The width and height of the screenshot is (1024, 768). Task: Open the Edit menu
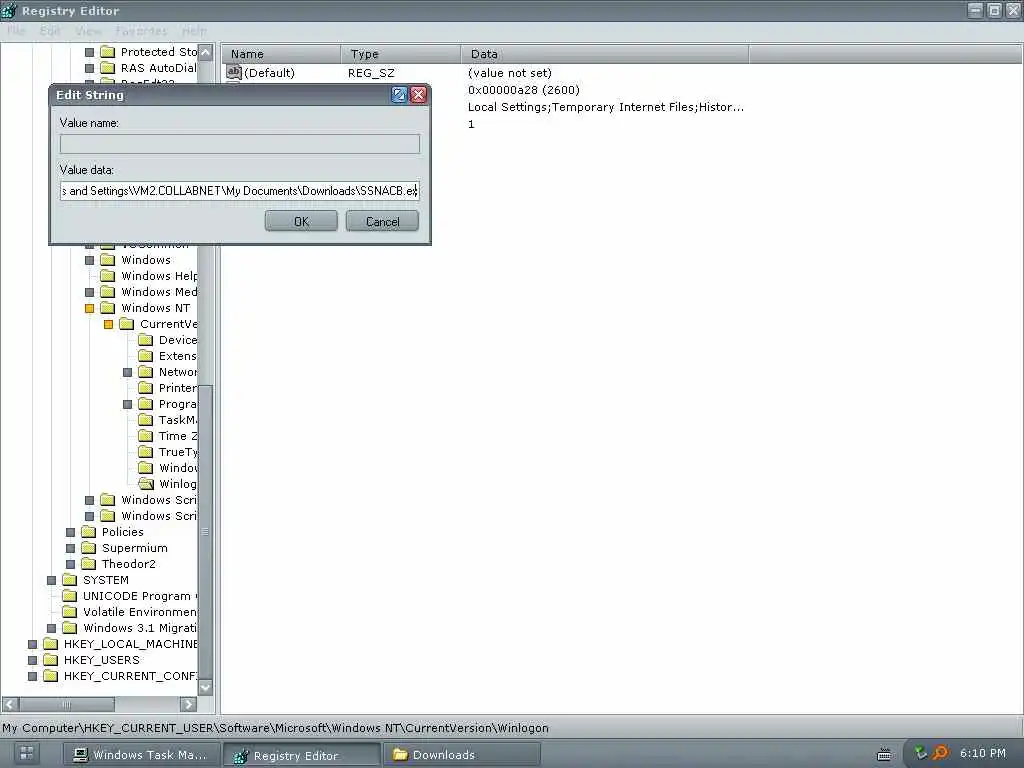[x=50, y=31]
